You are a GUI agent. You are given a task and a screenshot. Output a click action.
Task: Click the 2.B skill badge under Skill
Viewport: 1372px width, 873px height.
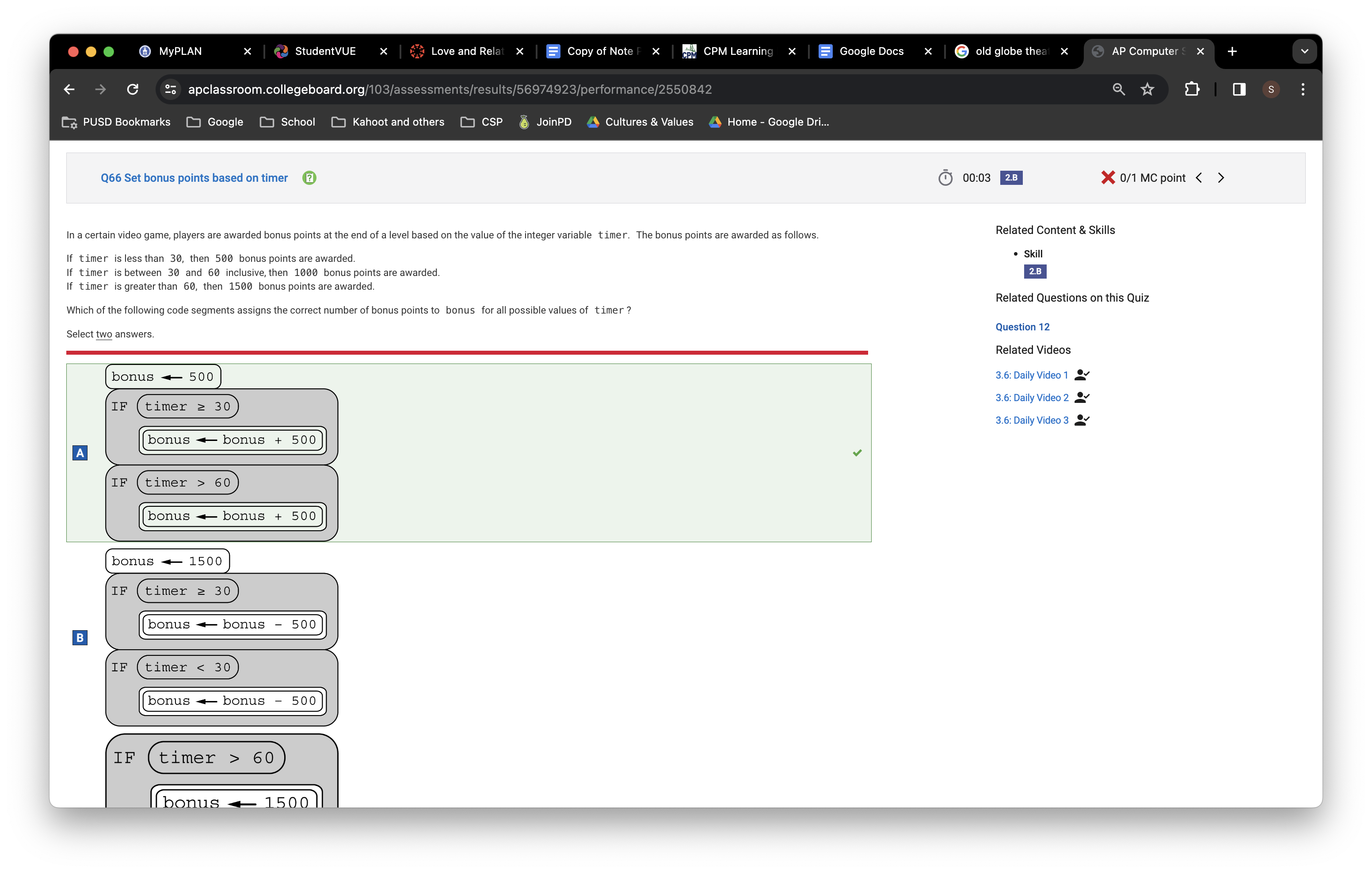pos(1035,272)
